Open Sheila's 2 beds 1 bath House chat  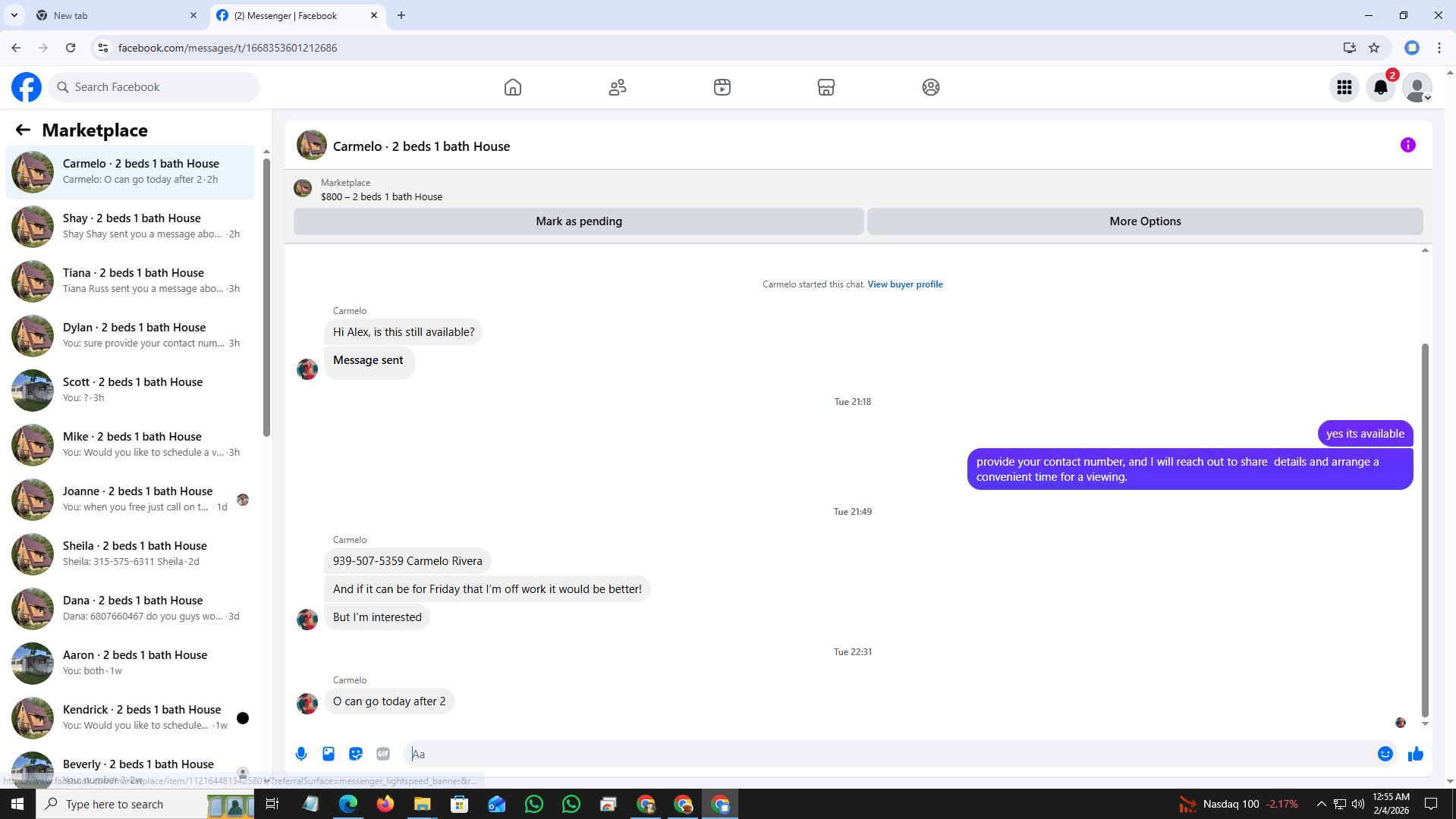pos(131,554)
